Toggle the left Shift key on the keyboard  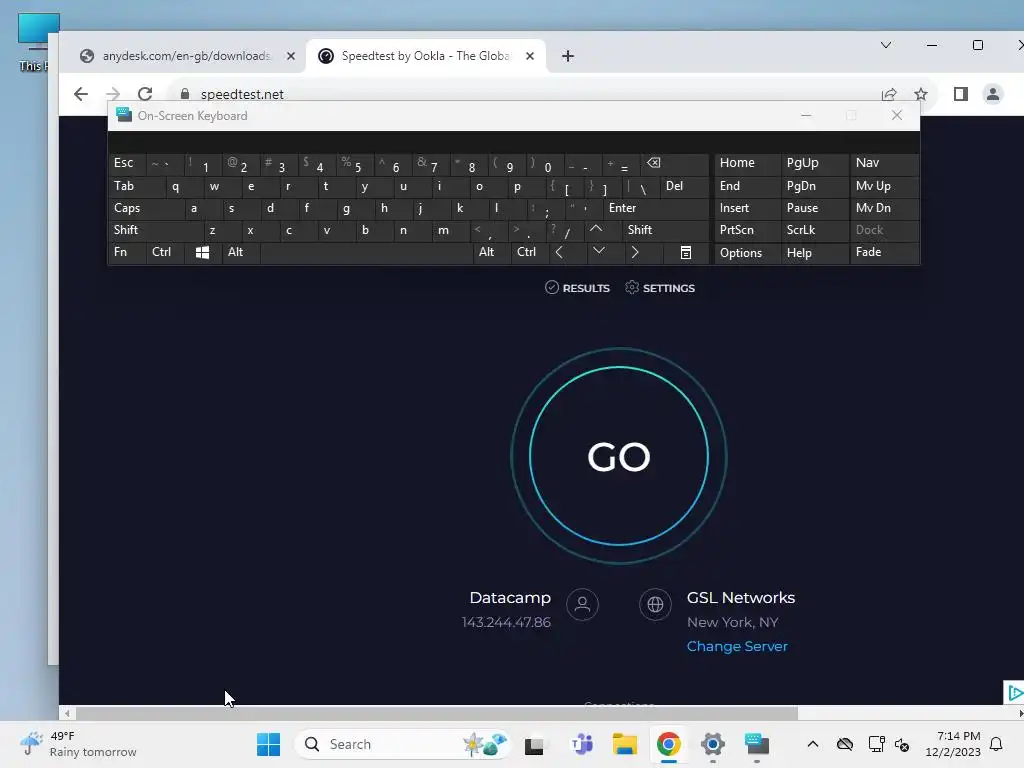point(155,230)
